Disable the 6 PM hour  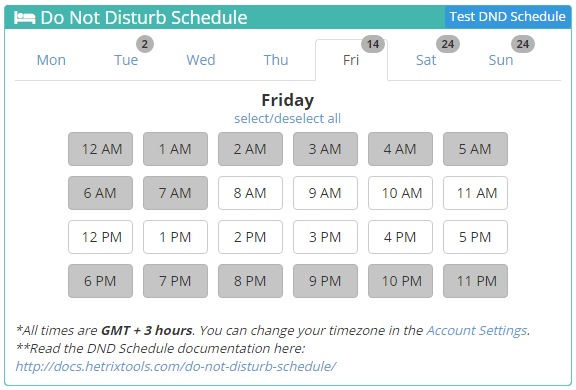coord(100,281)
